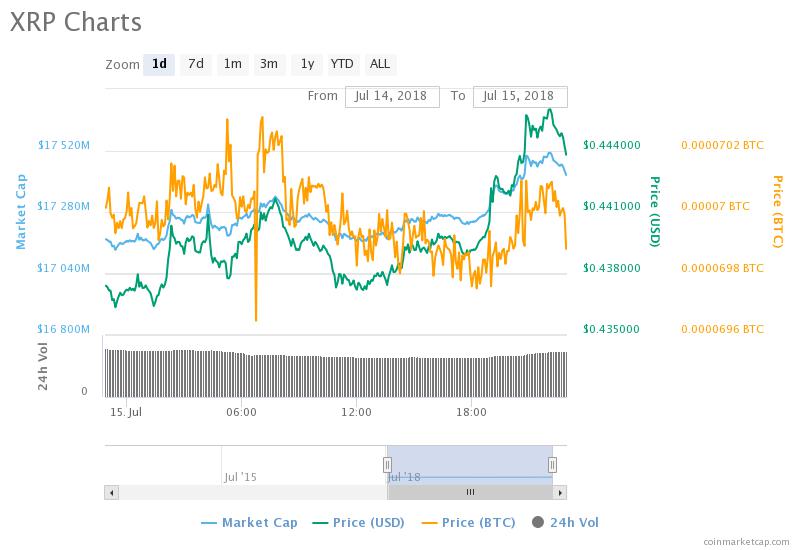Click the $0.435000 price axis label
Viewport: 800px width, 550px height.
pyautogui.click(x=612, y=329)
